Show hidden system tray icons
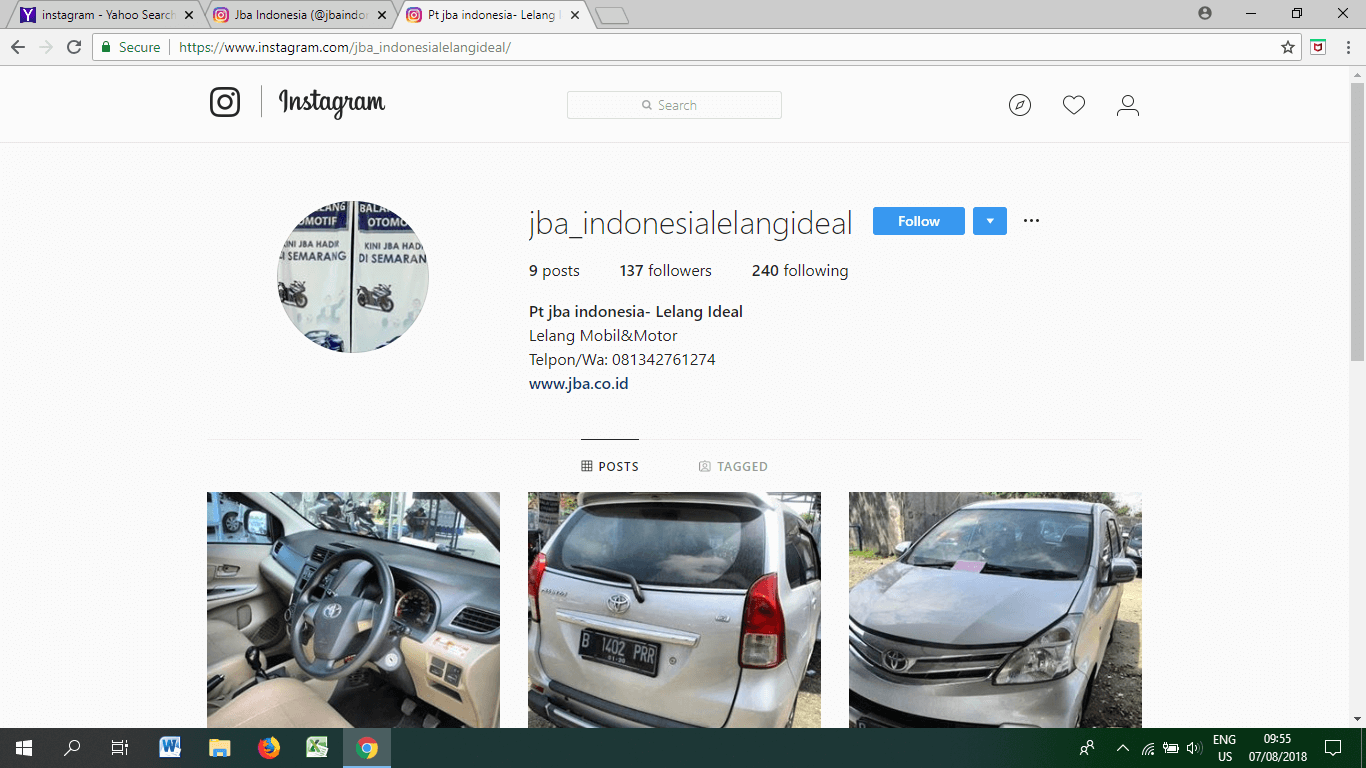The image size is (1366, 768). click(x=1122, y=748)
